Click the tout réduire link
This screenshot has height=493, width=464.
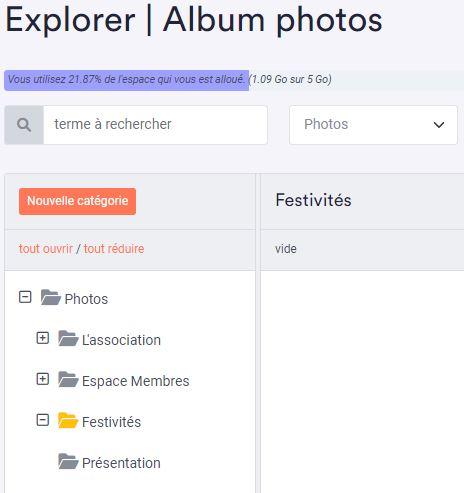coord(114,249)
